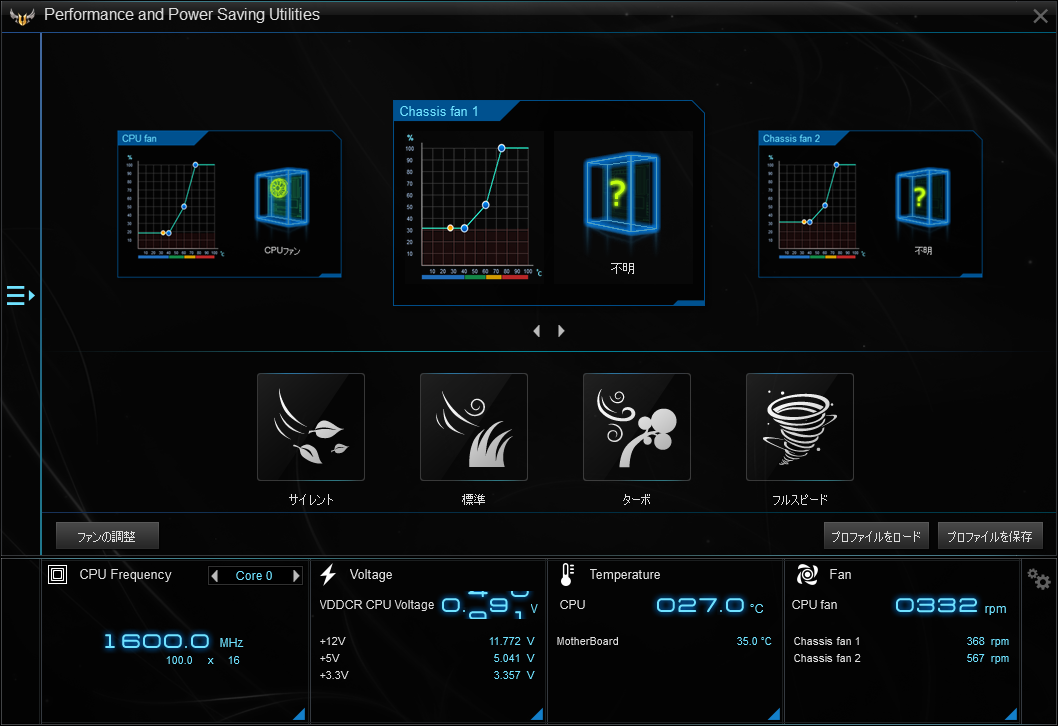Click the Fan pinwheel icon in monitoring panel
Viewport: 1058px width, 726px height.
tap(806, 574)
